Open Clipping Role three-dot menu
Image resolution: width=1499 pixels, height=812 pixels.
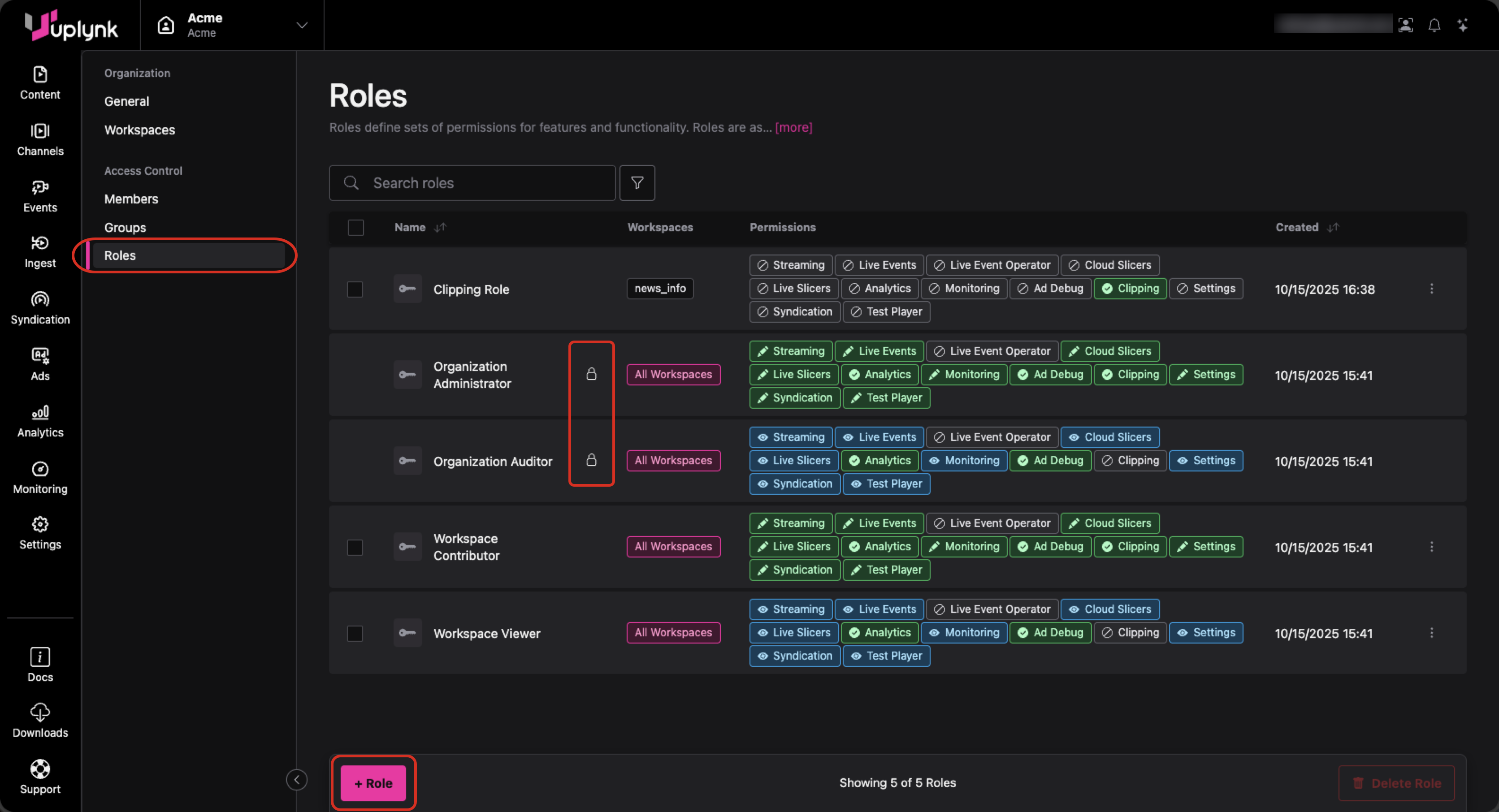tap(1431, 289)
